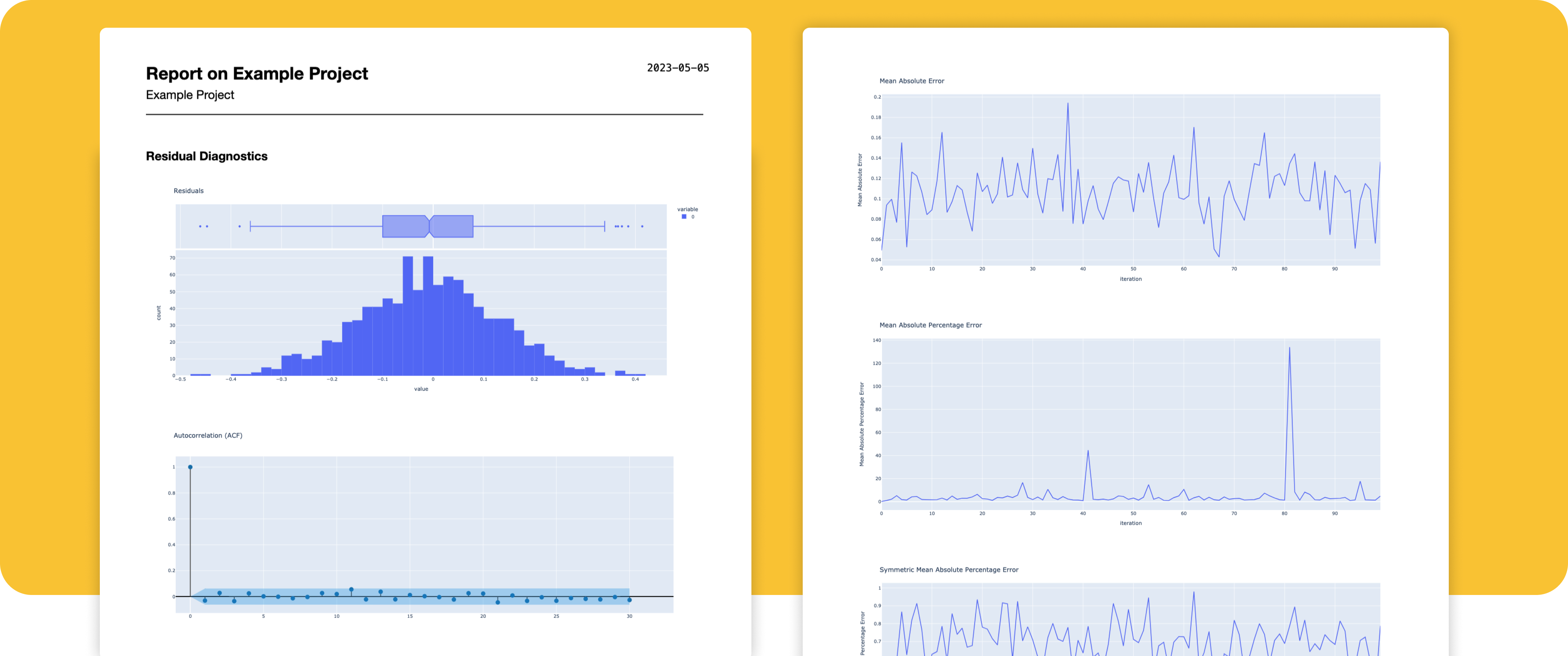This screenshot has height=656, width=1568.
Task: Click the 'value' x-axis label under histogram
Action: tap(421, 389)
